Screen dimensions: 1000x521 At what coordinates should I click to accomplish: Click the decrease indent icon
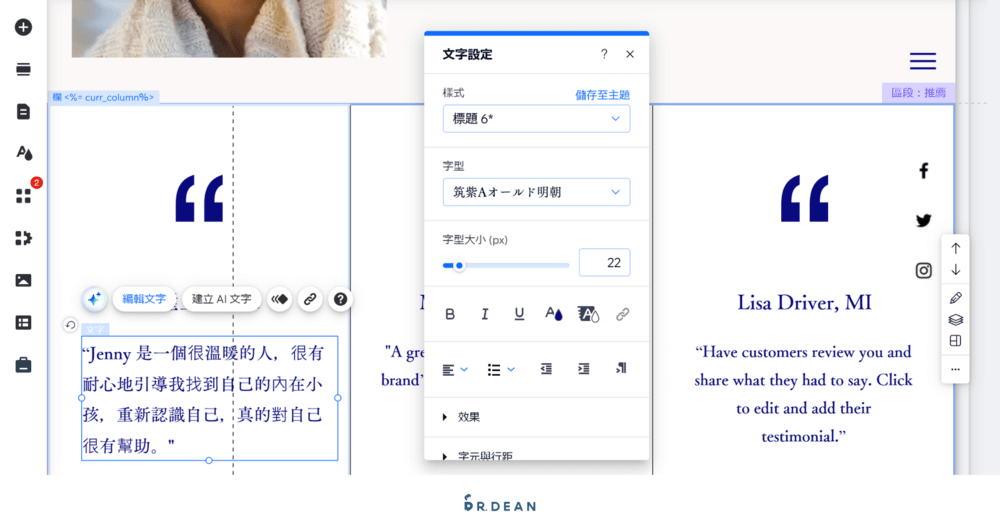point(546,369)
